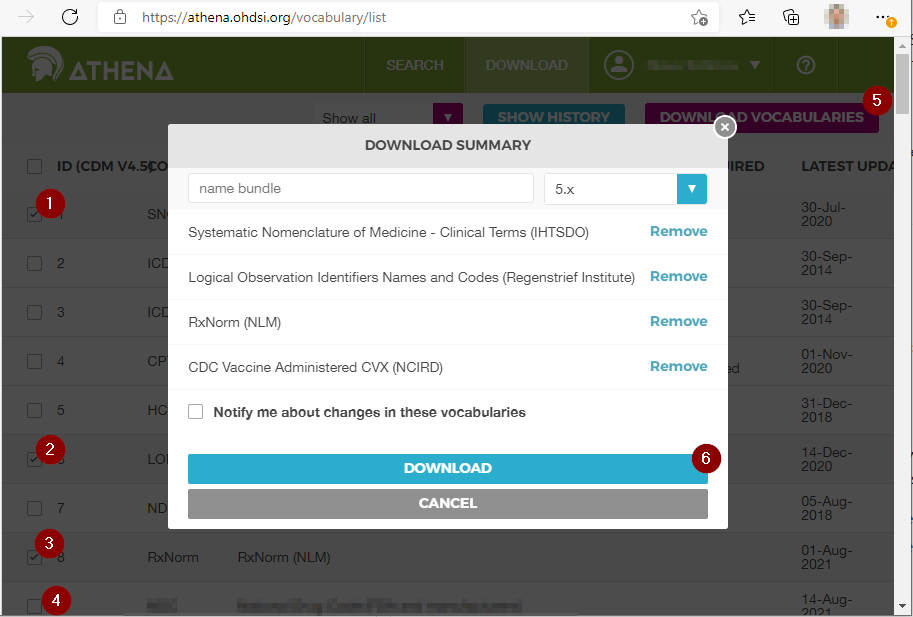913x617 pixels.
Task: Open the user account avatar icon
Action: pyautogui.click(x=618, y=65)
